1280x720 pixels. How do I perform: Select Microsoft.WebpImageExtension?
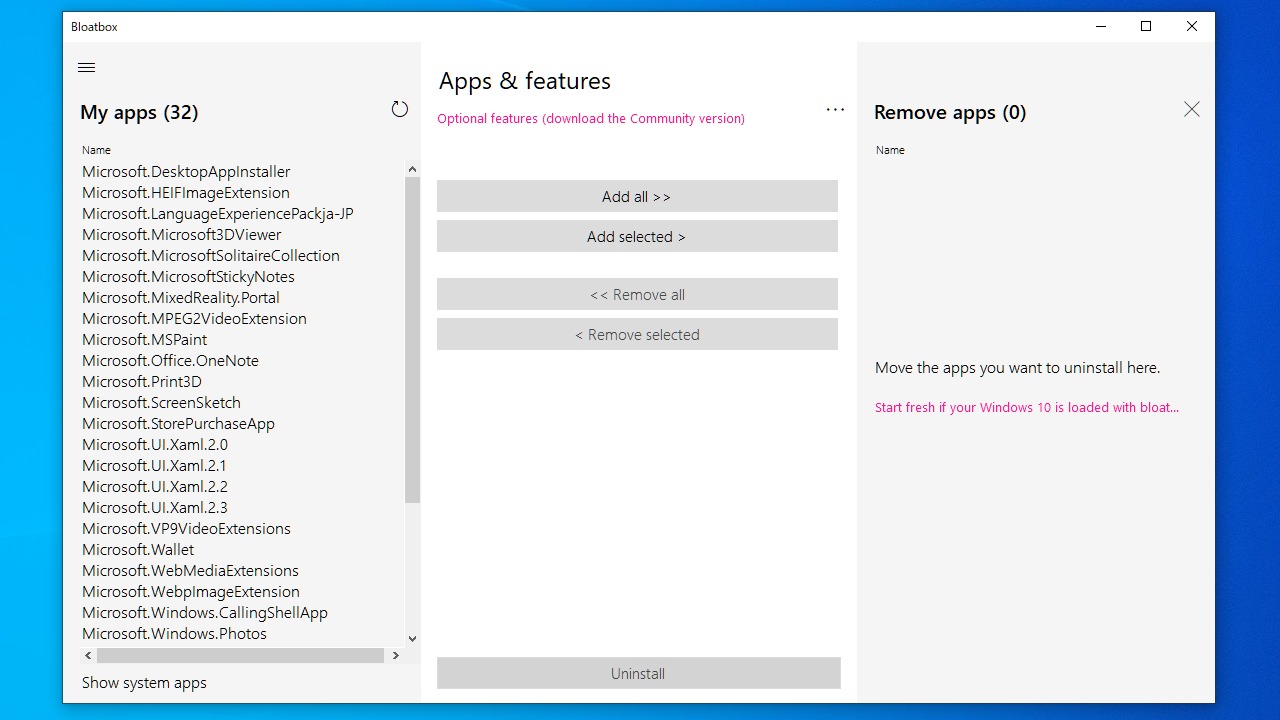191,592
